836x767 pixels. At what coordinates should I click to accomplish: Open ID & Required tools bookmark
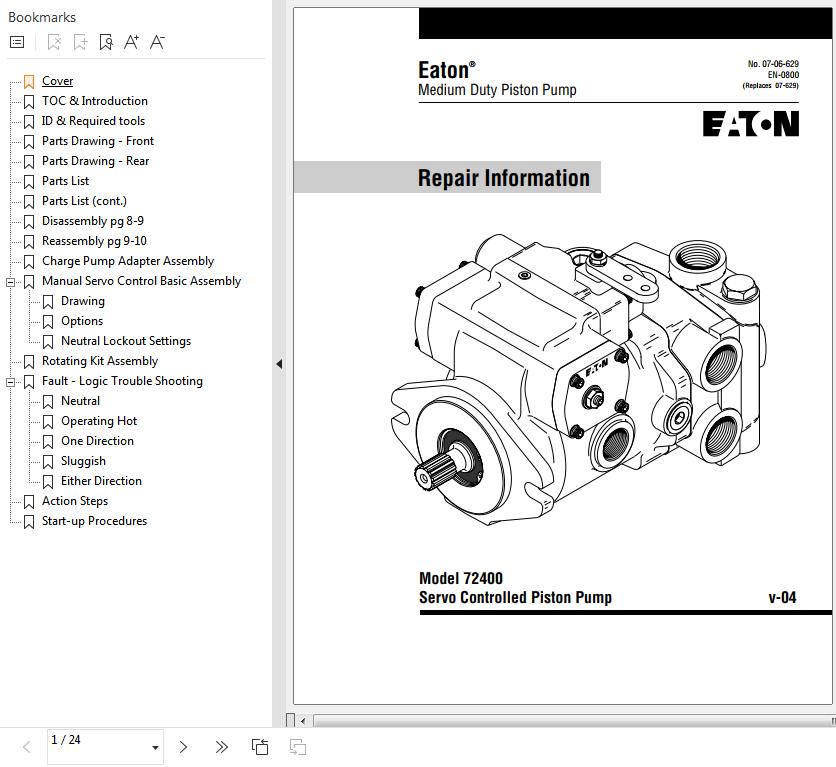pos(93,121)
